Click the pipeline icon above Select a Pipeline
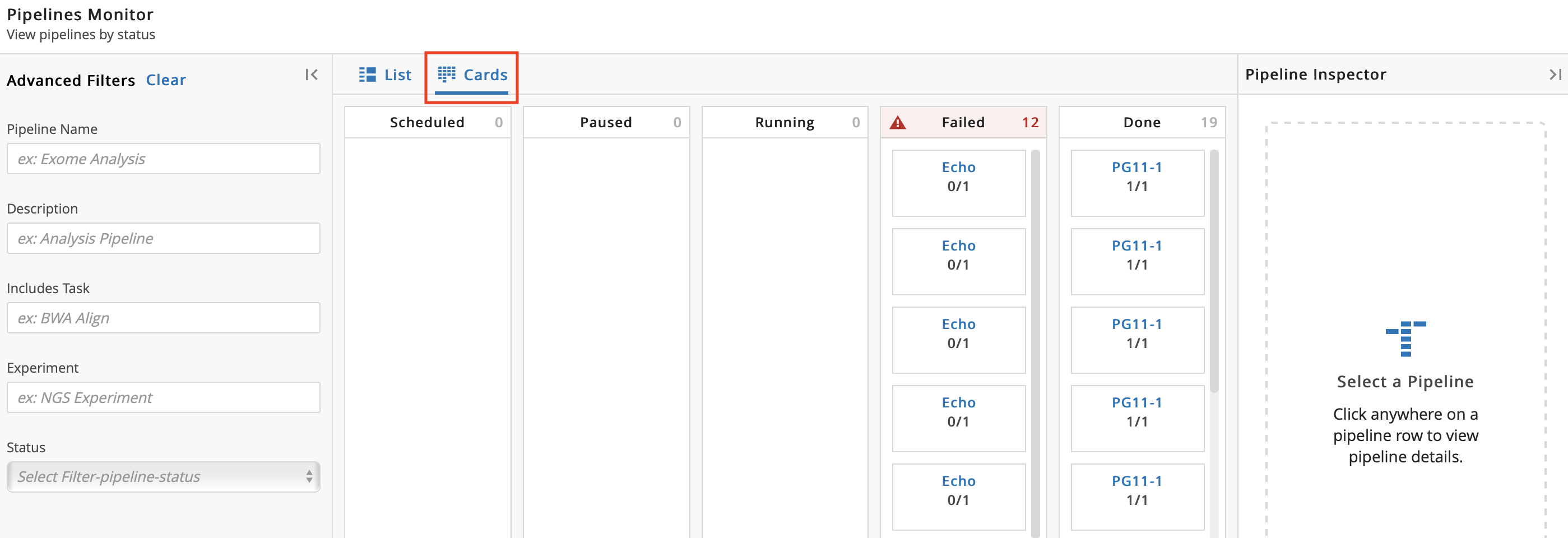This screenshot has width=1568, height=538. click(x=1405, y=339)
